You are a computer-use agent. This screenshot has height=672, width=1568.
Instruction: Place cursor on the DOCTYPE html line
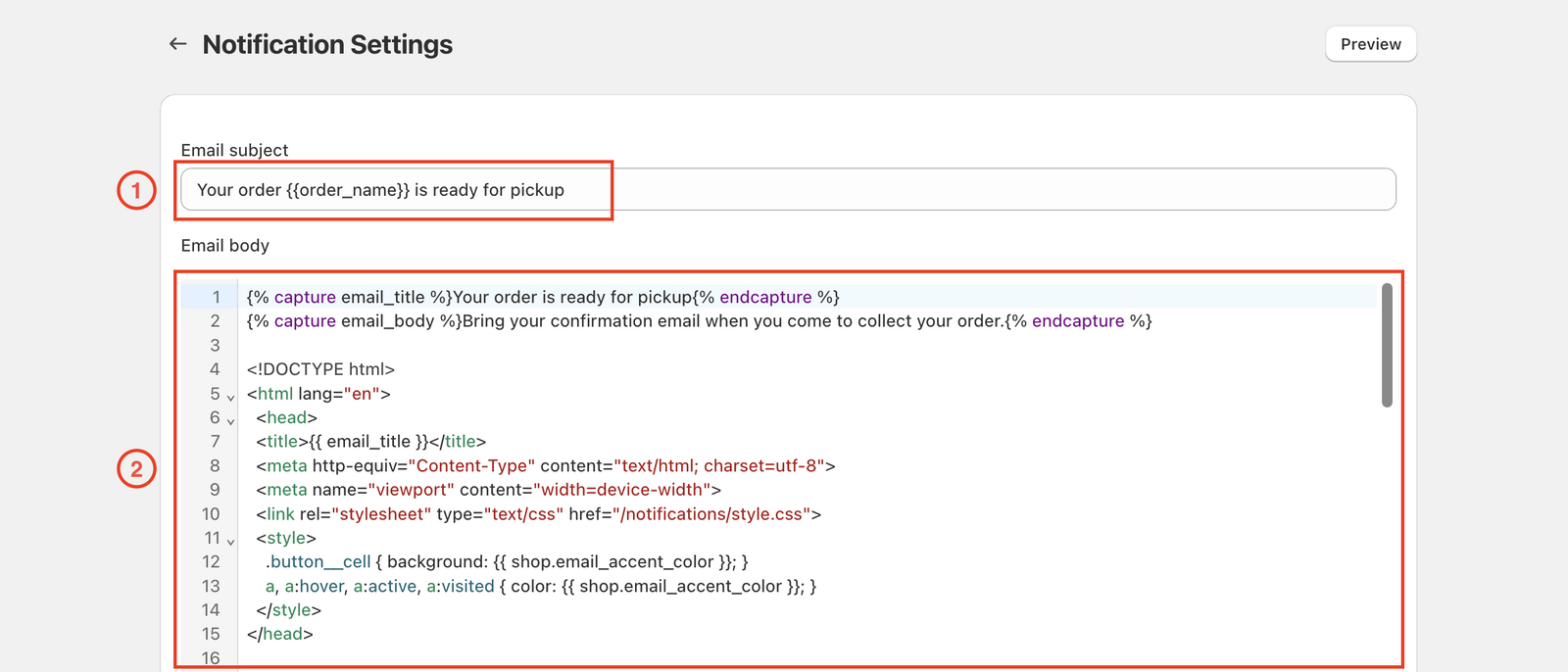(320, 369)
